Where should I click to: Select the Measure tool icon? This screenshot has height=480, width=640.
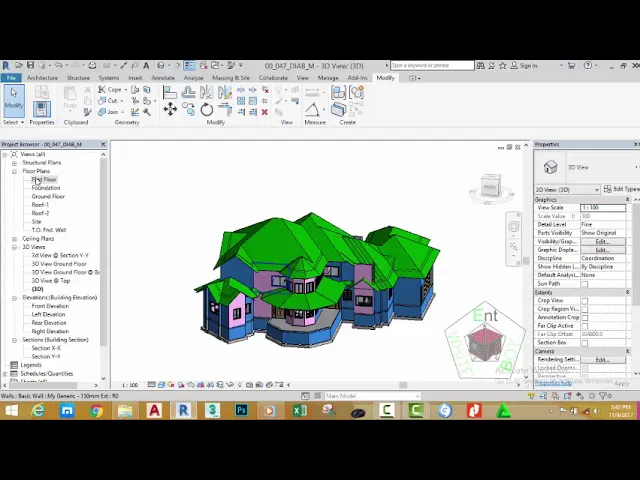[312, 109]
